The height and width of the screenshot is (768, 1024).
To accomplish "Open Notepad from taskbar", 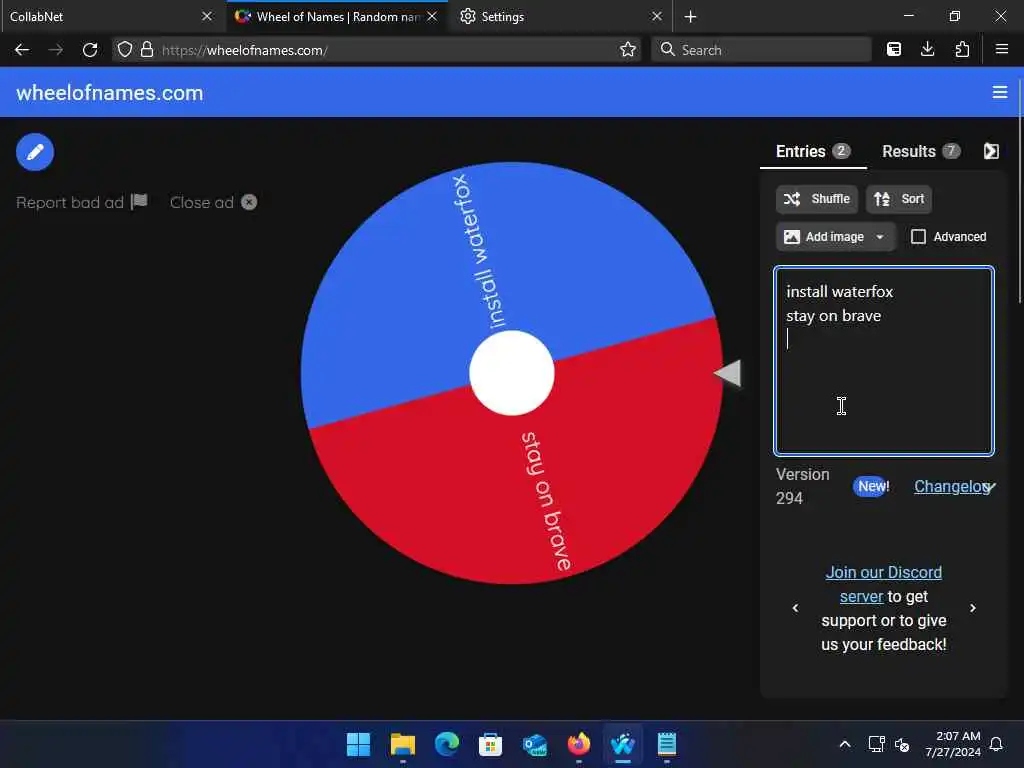I will coord(667,744).
